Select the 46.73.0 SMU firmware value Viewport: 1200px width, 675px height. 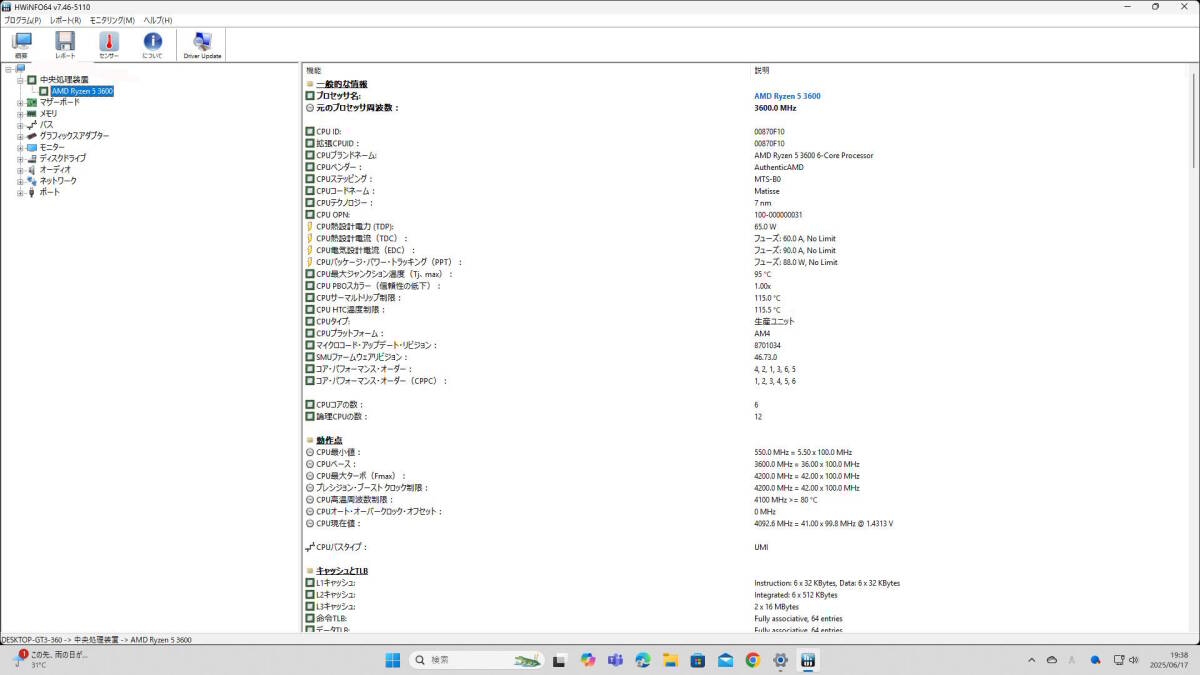(x=766, y=357)
